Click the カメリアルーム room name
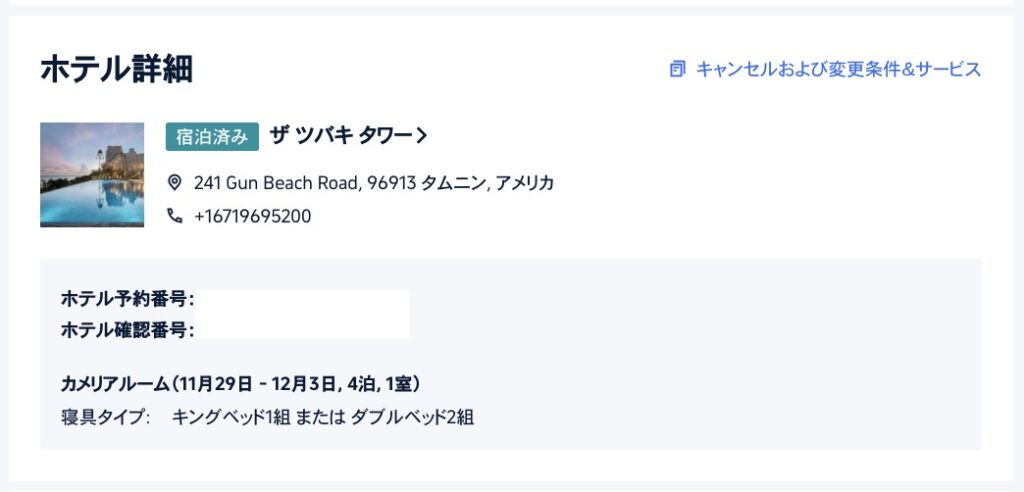The height and width of the screenshot is (492, 1024). 115,384
